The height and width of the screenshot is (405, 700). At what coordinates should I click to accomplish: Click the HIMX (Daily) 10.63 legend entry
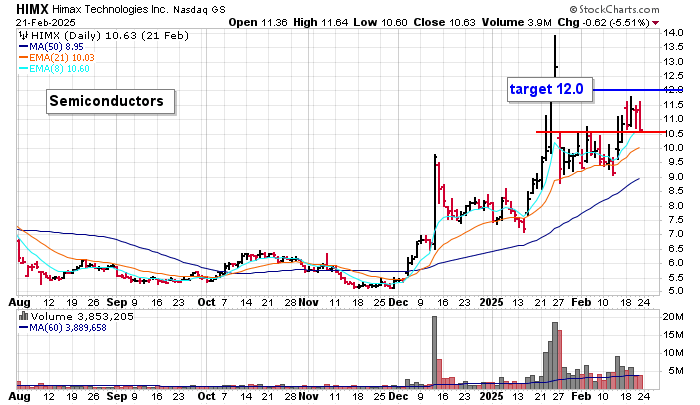tap(109, 35)
